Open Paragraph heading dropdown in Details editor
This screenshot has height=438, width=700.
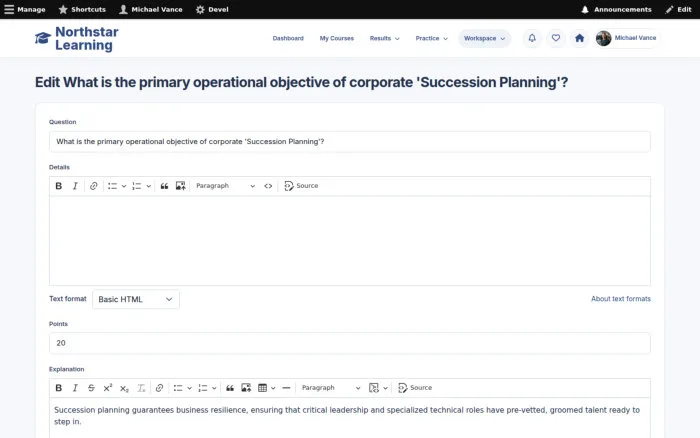tap(225, 186)
